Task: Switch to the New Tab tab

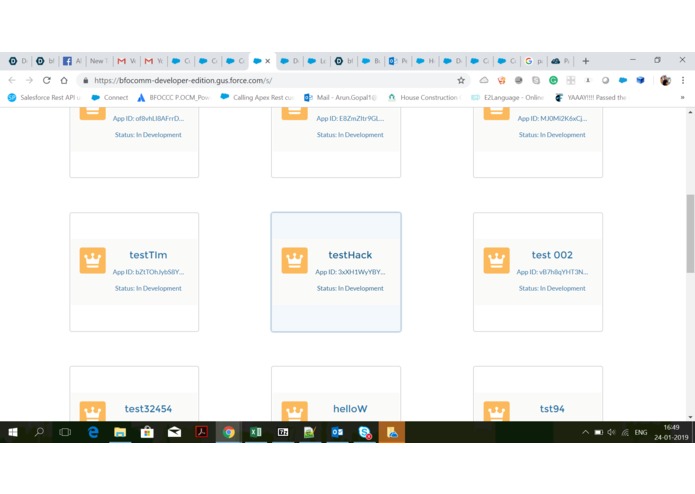Action: (x=99, y=61)
